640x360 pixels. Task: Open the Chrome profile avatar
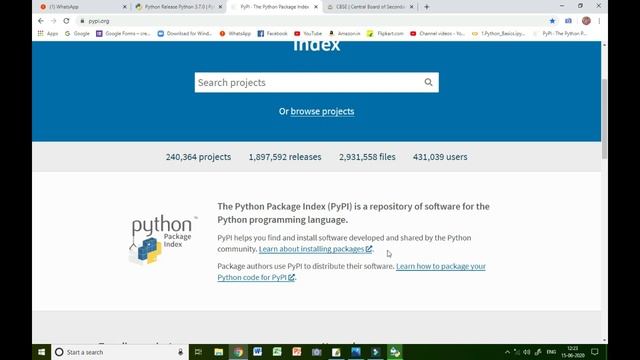pyautogui.click(x=586, y=21)
